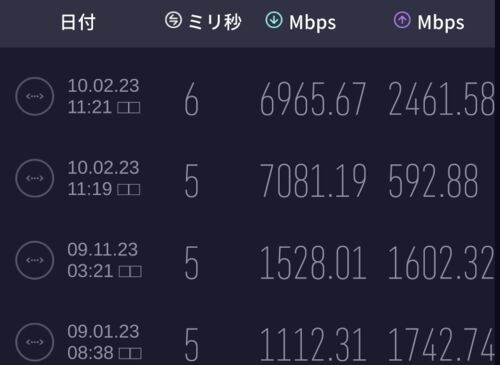Viewport: 500px width, 365px height.
Task: Open the 09.01.23 08:38 result date
Action: point(104,342)
